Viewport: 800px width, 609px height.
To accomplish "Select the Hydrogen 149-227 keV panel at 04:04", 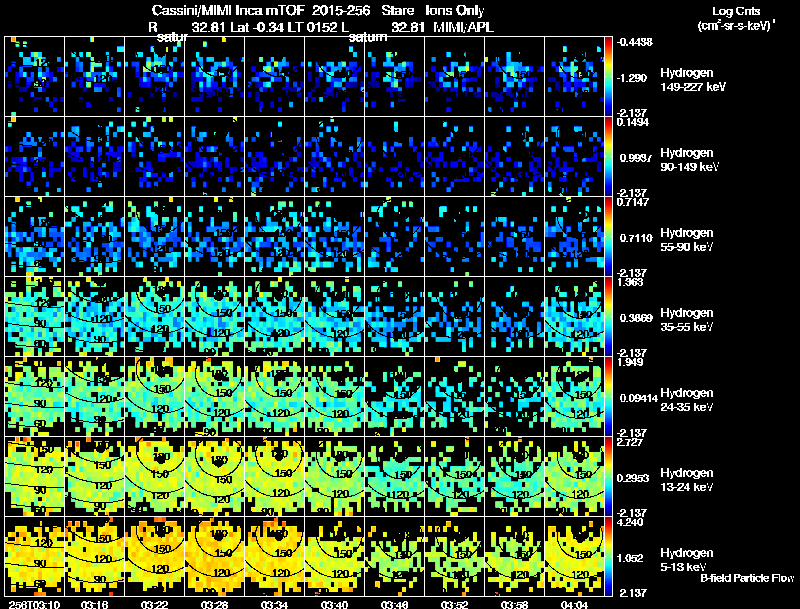I will tap(574, 76).
